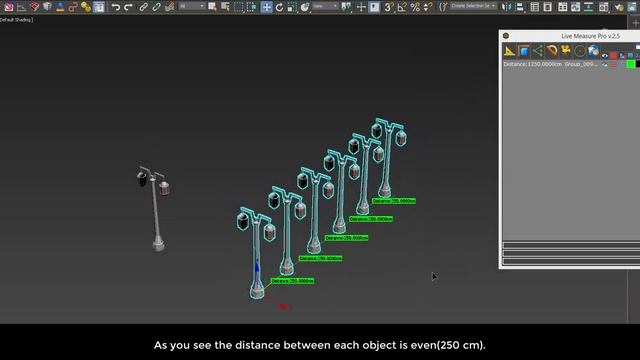Click the Mirror tool icon
The image size is (640, 360).
[507, 7]
